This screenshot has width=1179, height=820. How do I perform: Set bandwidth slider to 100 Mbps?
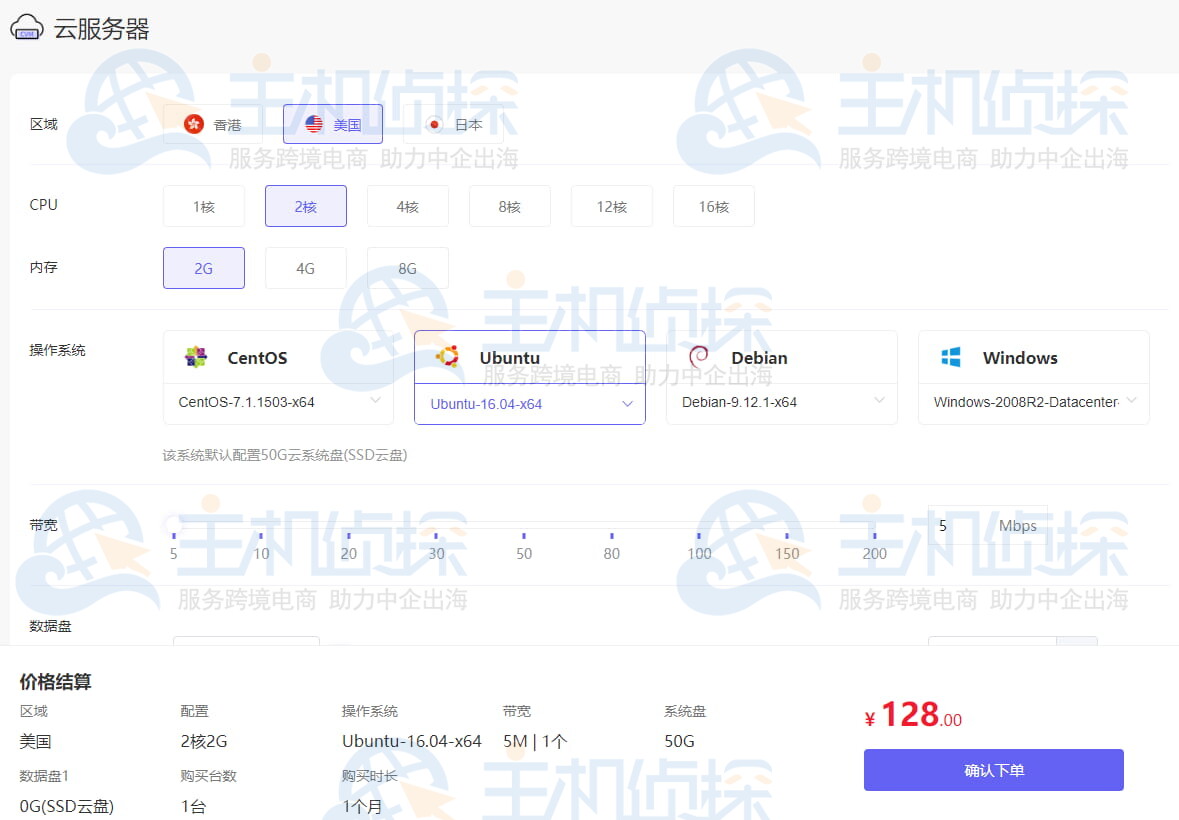pos(699,533)
